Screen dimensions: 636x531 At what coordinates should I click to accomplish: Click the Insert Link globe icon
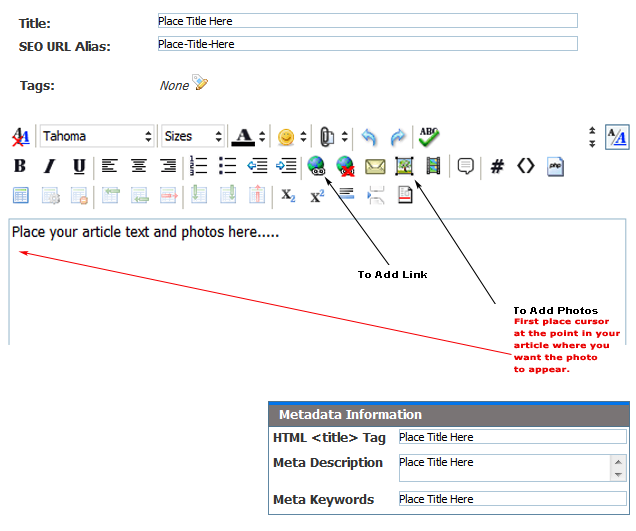point(317,166)
